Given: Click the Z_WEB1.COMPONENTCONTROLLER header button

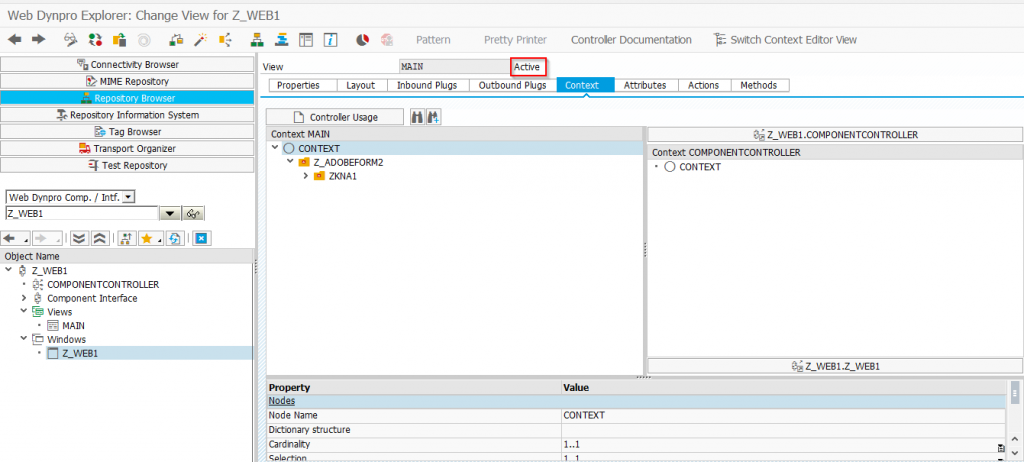Looking at the screenshot, I should 835,135.
